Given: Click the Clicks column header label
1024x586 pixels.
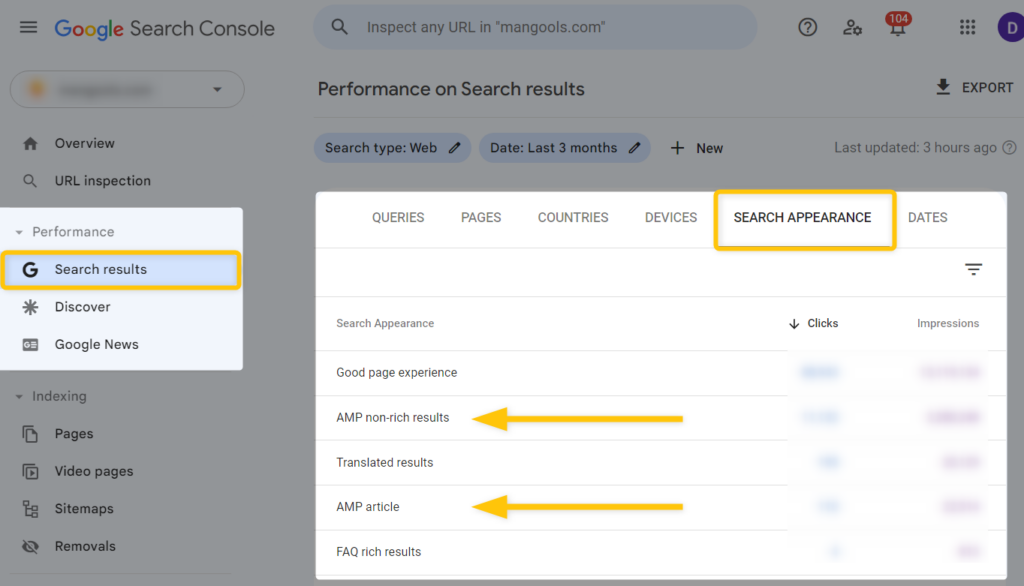Looking at the screenshot, I should point(822,323).
